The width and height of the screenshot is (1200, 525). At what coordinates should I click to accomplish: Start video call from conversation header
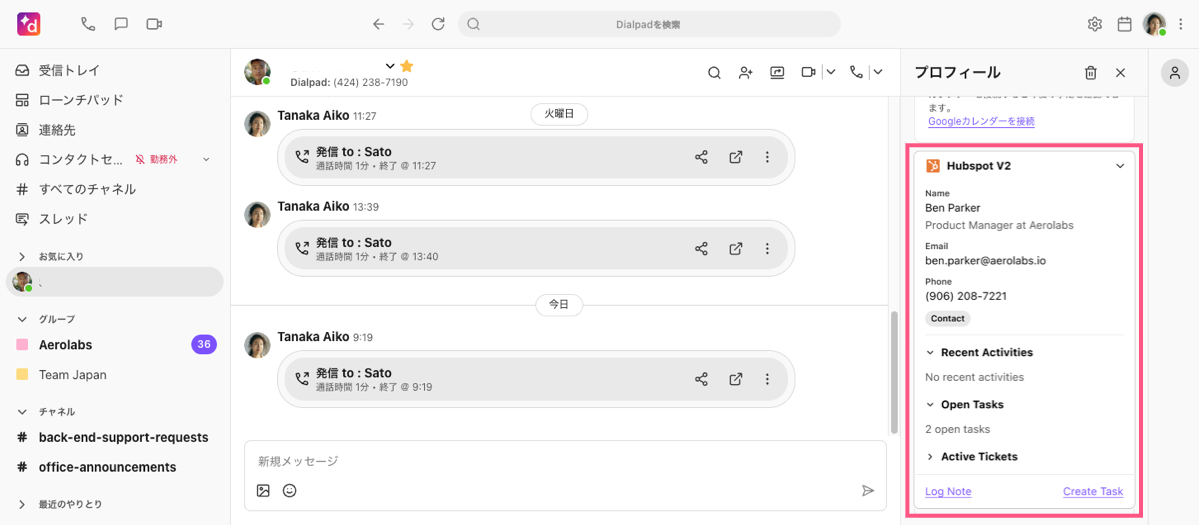(x=808, y=72)
